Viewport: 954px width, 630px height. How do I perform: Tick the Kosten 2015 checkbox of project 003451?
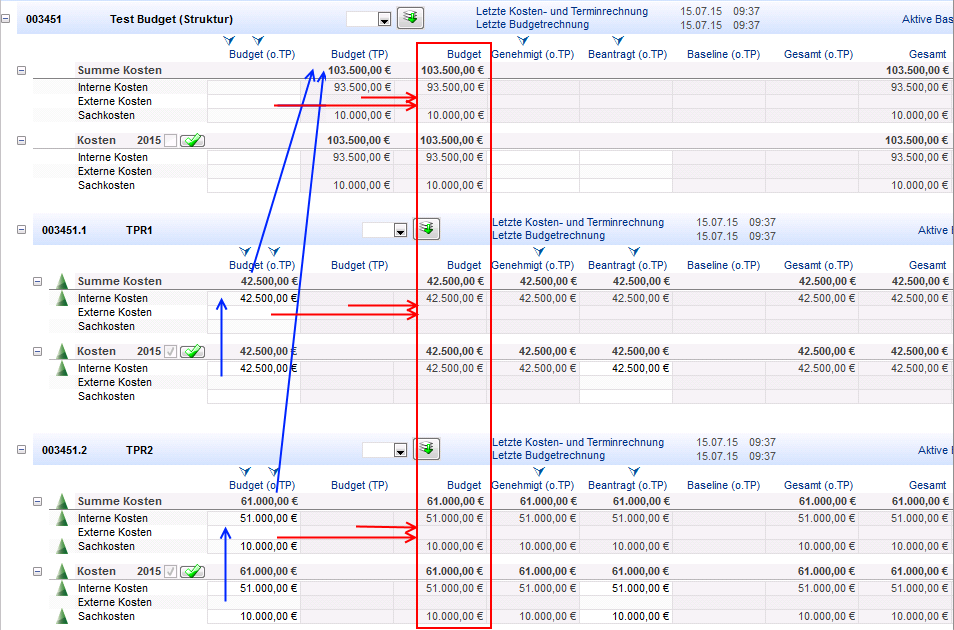pos(170,141)
